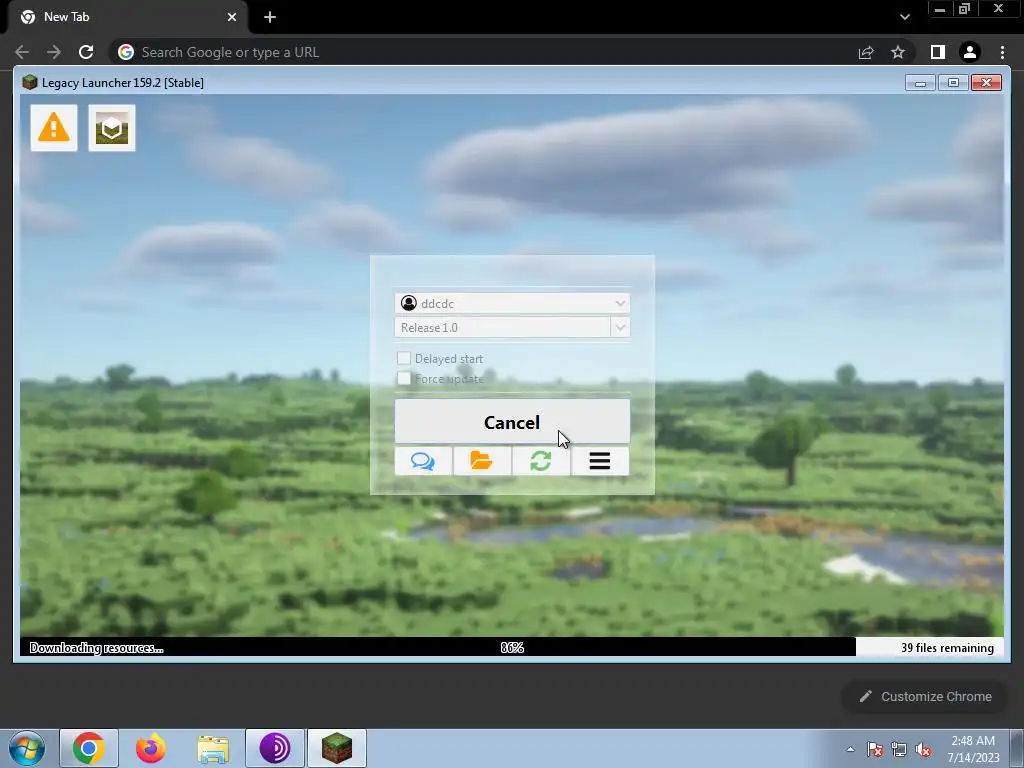Click the Action Center flag tray icon
The width and height of the screenshot is (1024, 768).
pyautogui.click(x=875, y=750)
